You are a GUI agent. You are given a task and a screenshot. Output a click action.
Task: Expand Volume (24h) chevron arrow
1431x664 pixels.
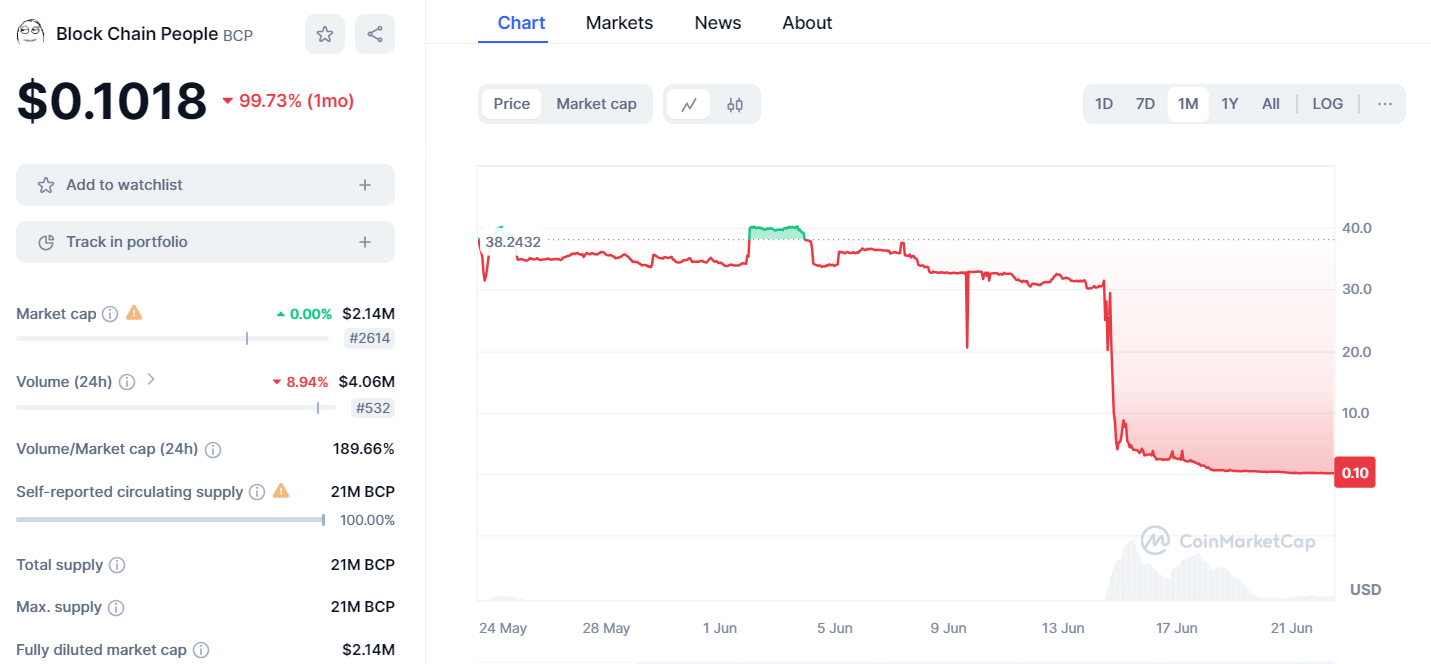point(151,380)
